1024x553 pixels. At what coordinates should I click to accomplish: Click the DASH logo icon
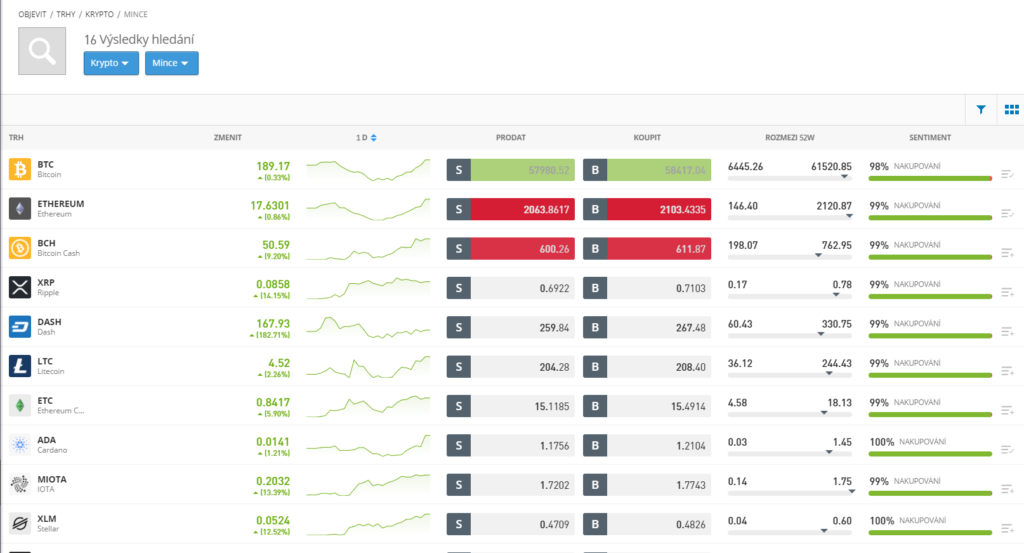pyautogui.click(x=20, y=326)
